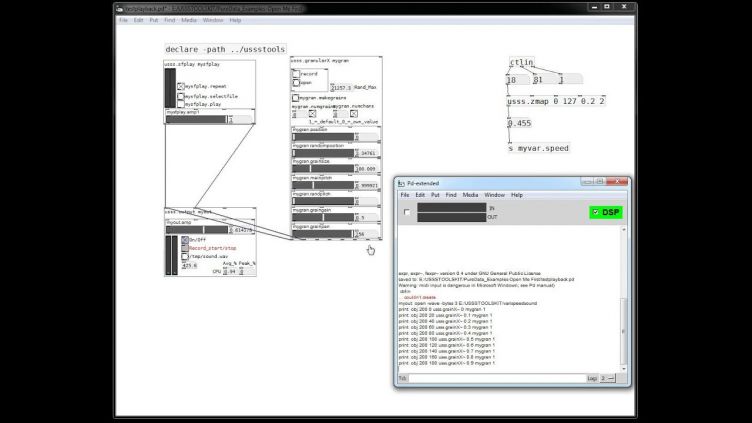The image size is (752, 423).
Task: Open Window menu in patch window
Action: (x=213, y=20)
